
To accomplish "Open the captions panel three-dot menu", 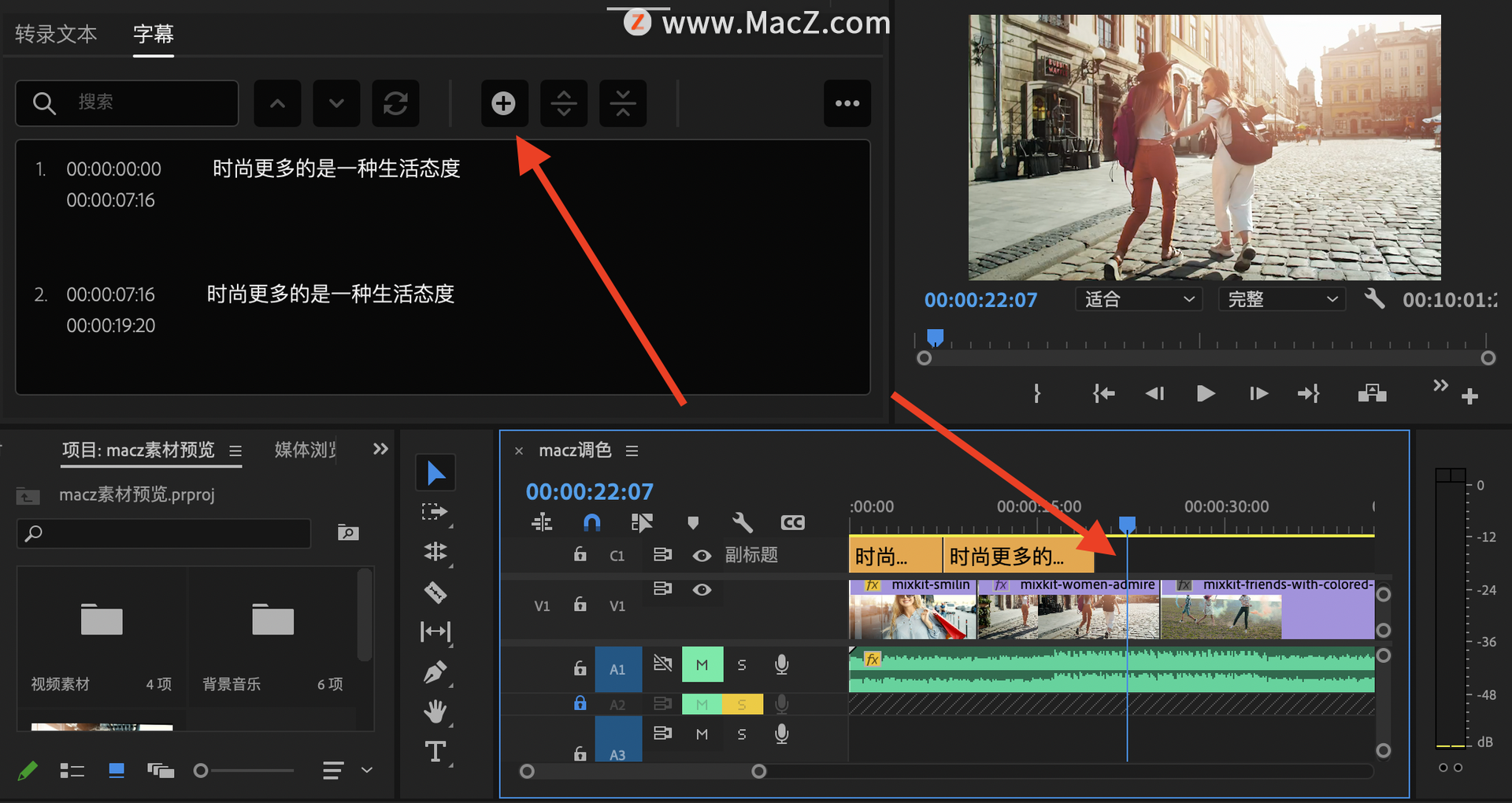I will click(x=847, y=103).
